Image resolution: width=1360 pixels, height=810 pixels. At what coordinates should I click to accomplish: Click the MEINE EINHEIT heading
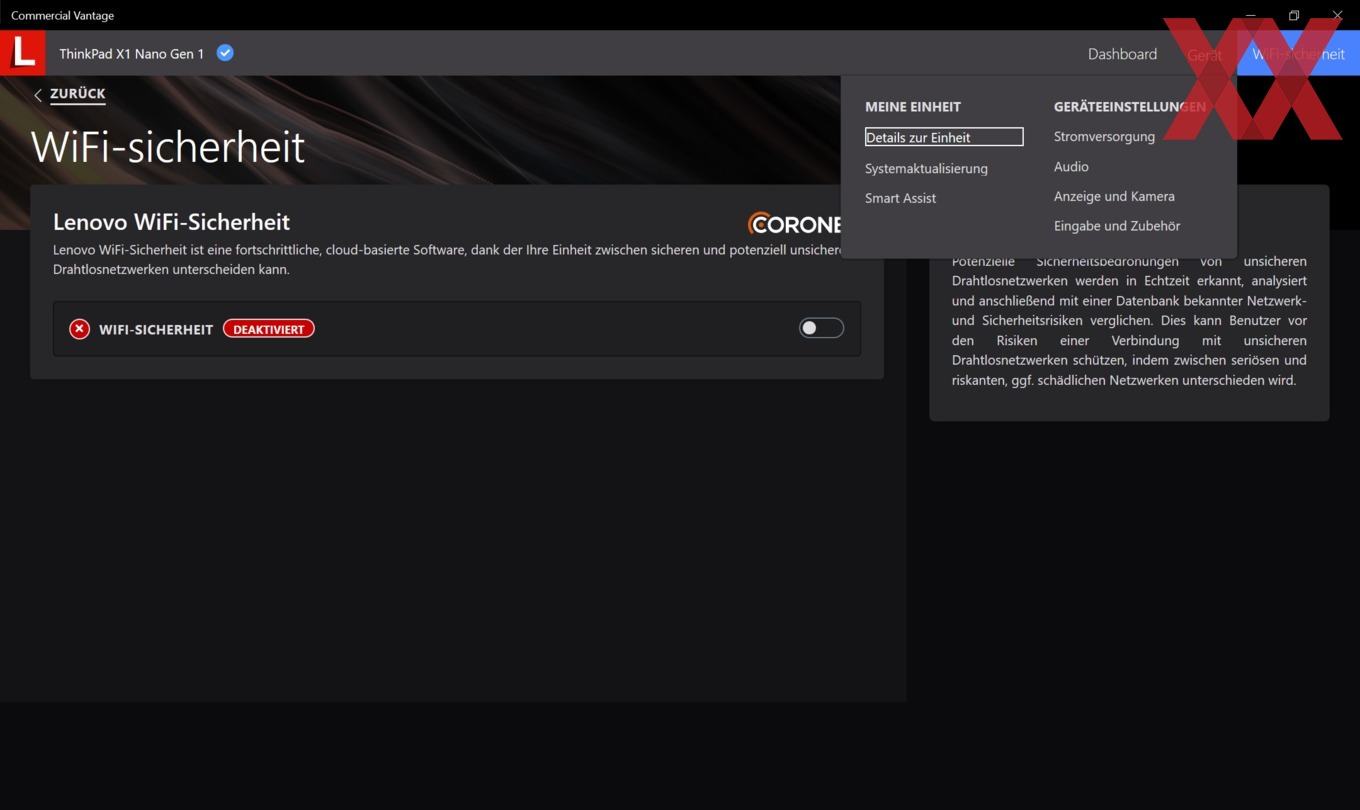point(913,106)
